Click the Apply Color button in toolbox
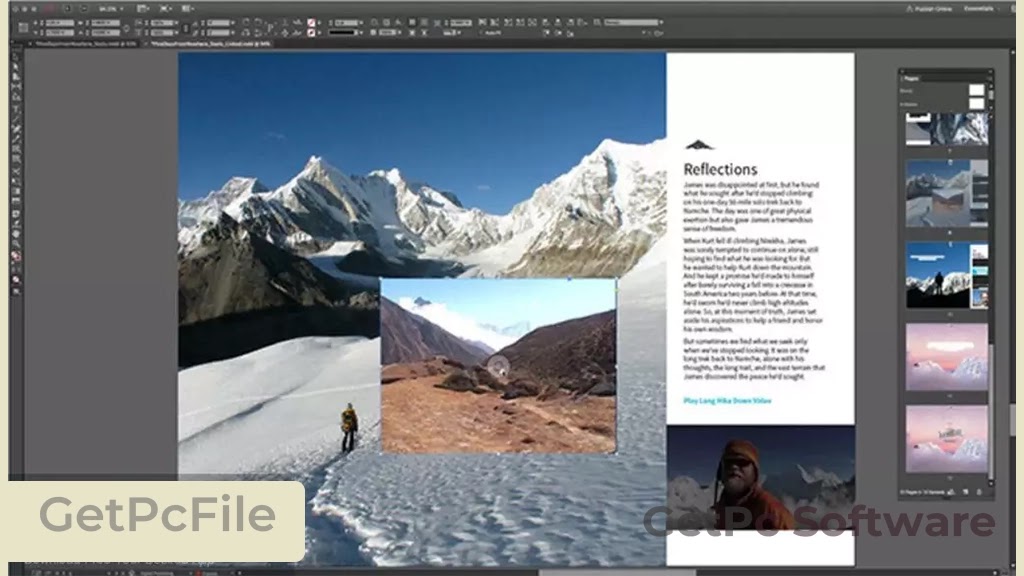1024x576 pixels. [16, 280]
